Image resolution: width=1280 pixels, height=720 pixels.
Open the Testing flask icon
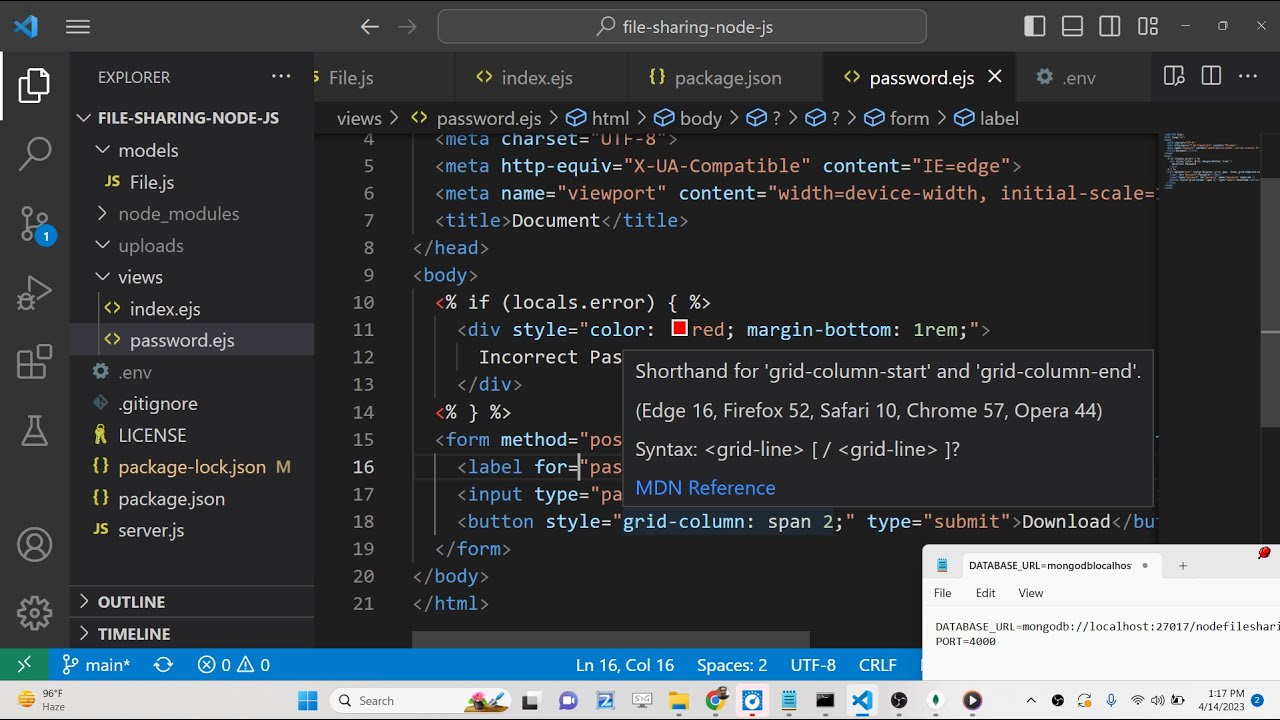click(34, 431)
